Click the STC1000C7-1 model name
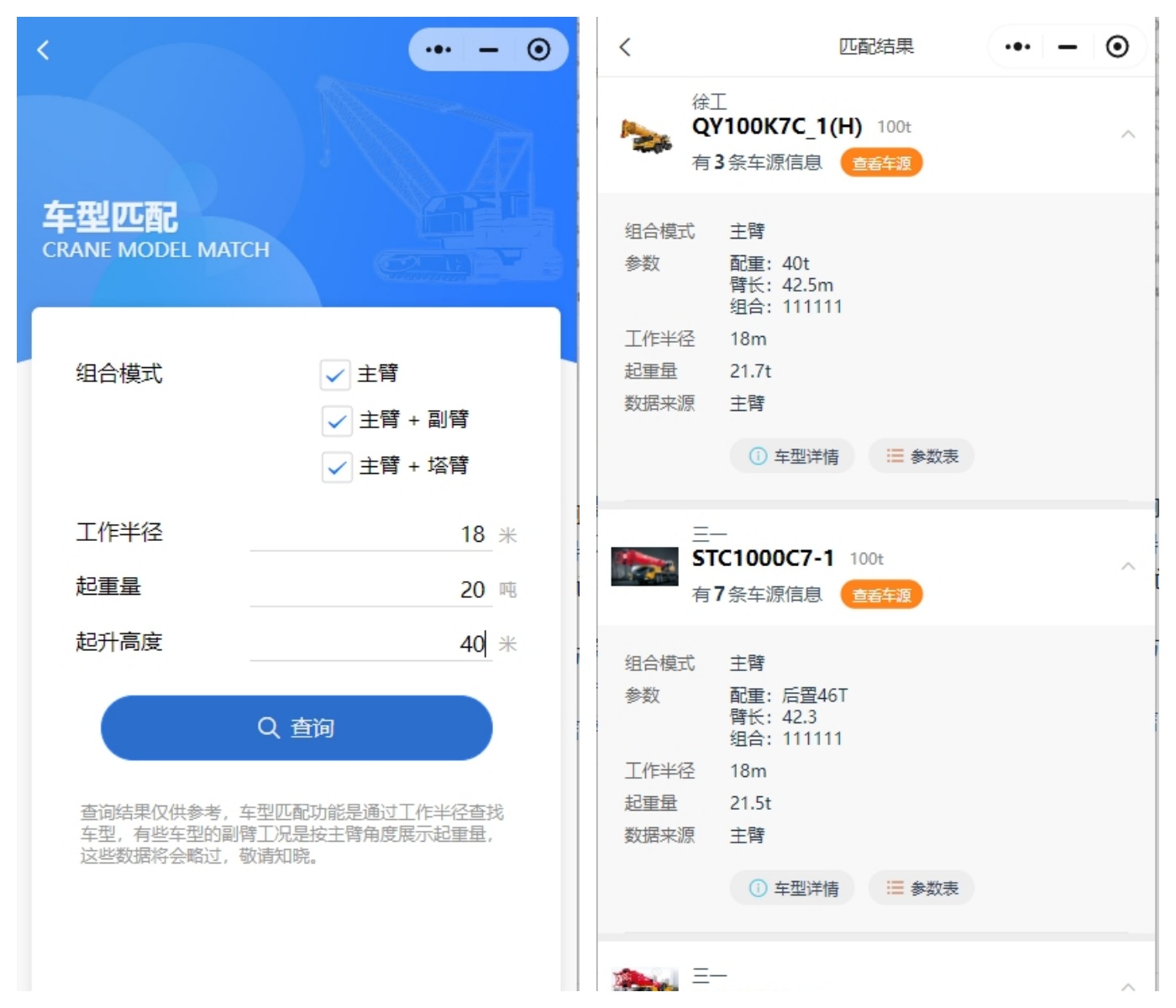1176x1008 pixels. tap(763, 559)
